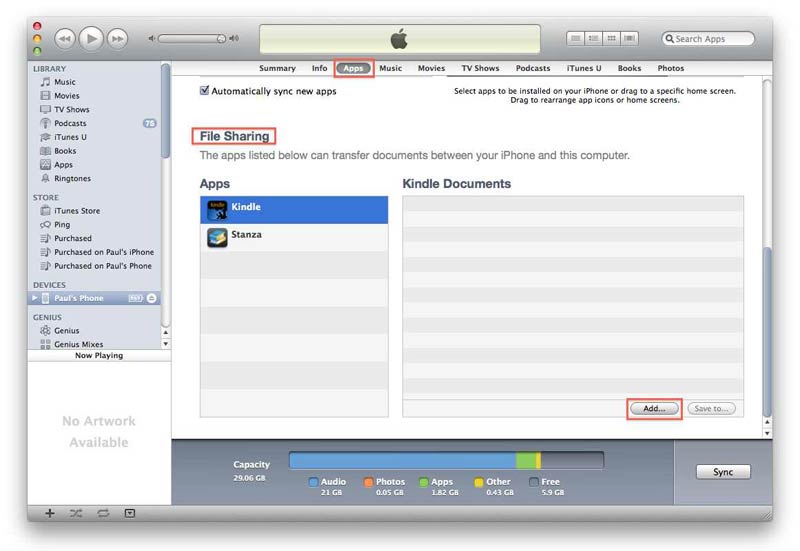Click the high volume speaker icon
This screenshot has width=800, height=551.
[234, 38]
